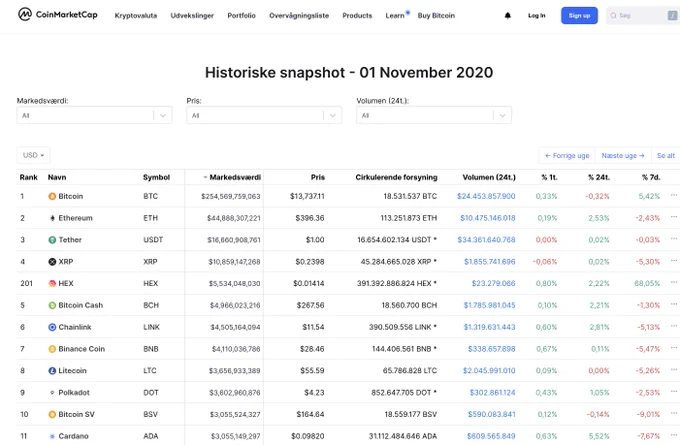Open more options for XRP row
The image size is (680, 445).
(x=673, y=261)
